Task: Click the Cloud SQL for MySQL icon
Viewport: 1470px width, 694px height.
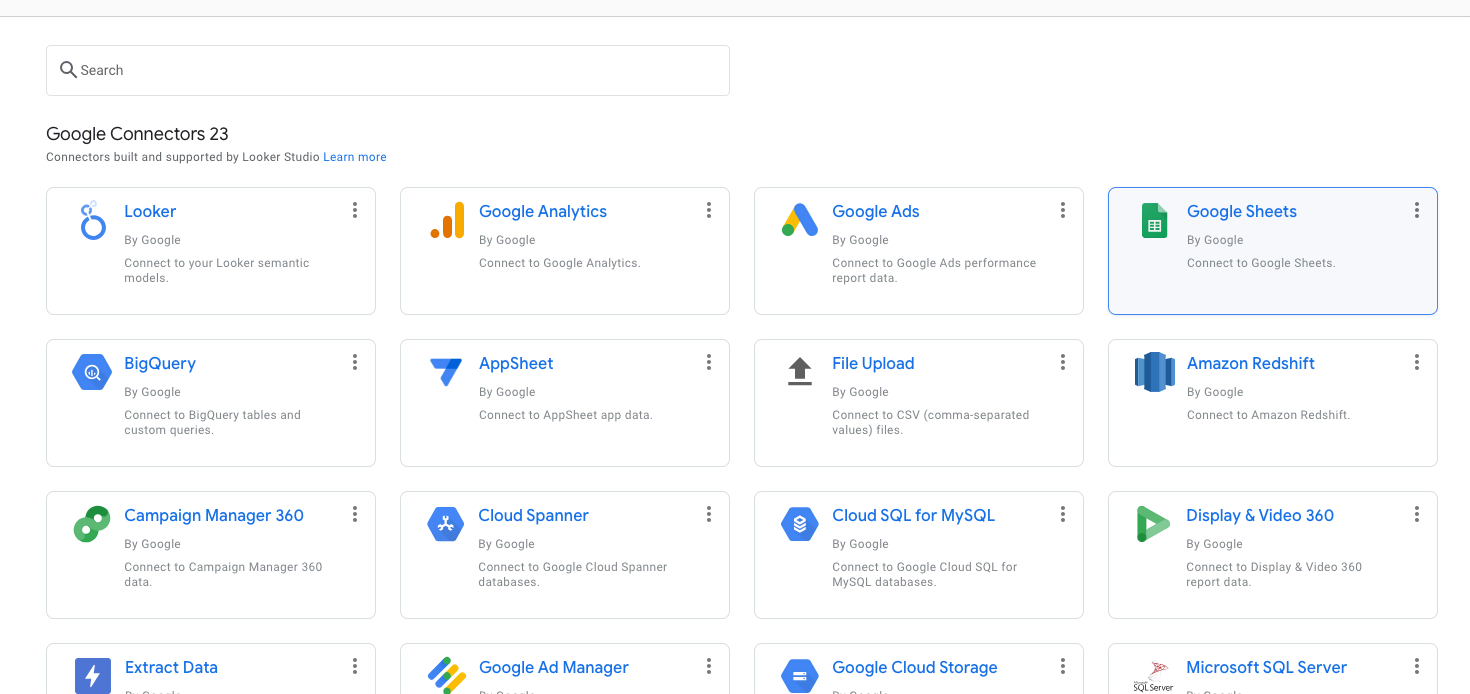Action: coord(800,524)
